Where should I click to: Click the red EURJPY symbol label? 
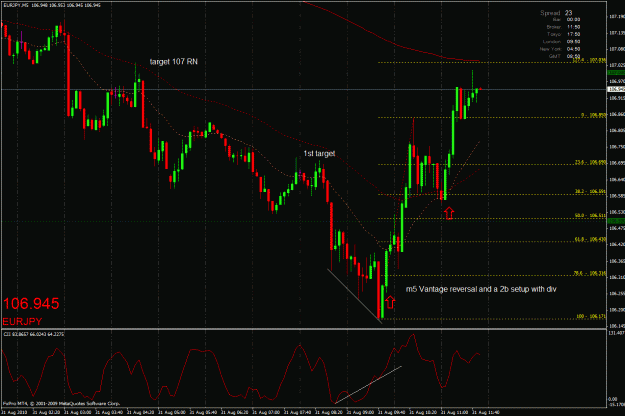(22, 321)
